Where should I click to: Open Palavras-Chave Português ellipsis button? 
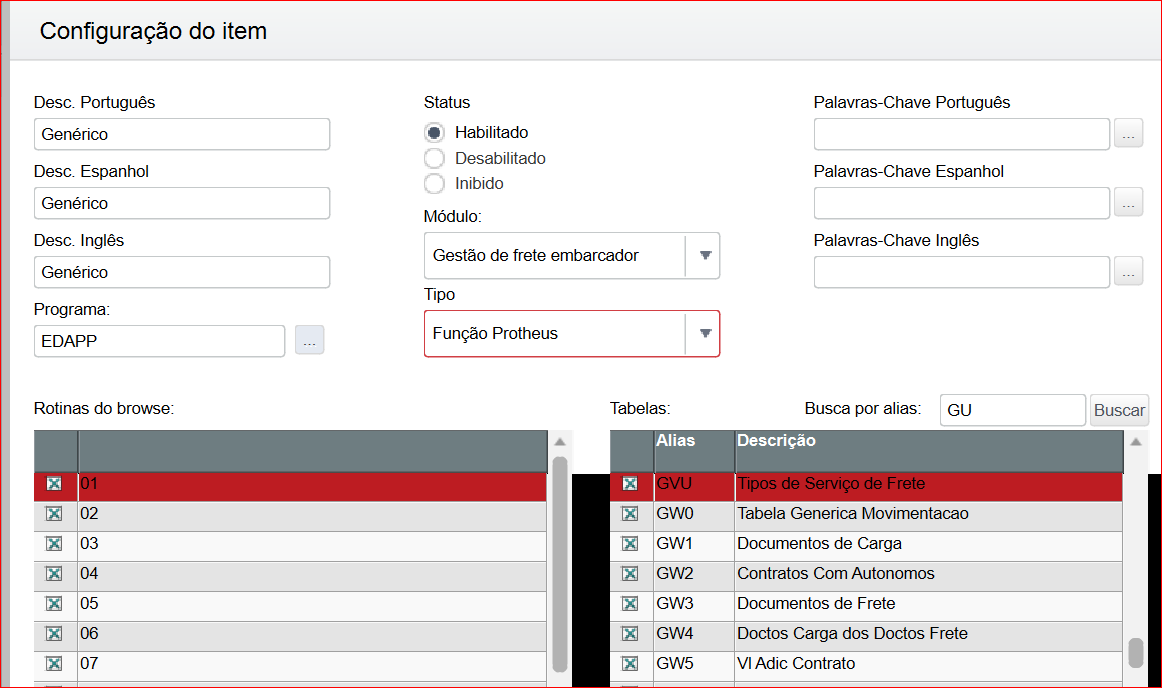pos(1128,134)
